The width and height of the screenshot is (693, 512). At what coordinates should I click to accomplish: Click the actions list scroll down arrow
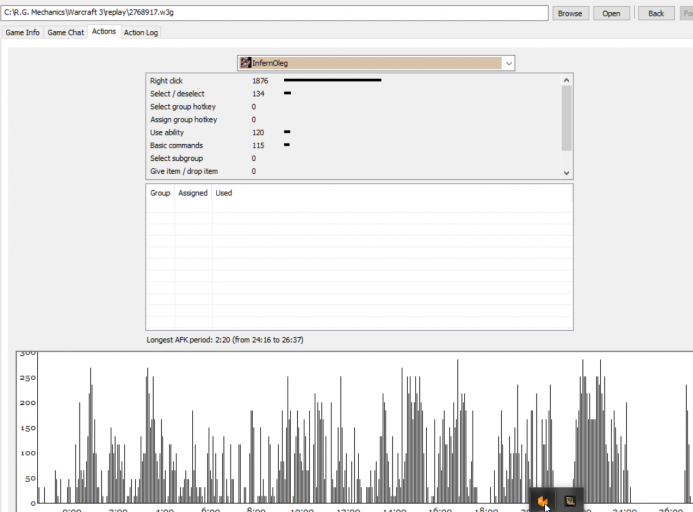(567, 173)
